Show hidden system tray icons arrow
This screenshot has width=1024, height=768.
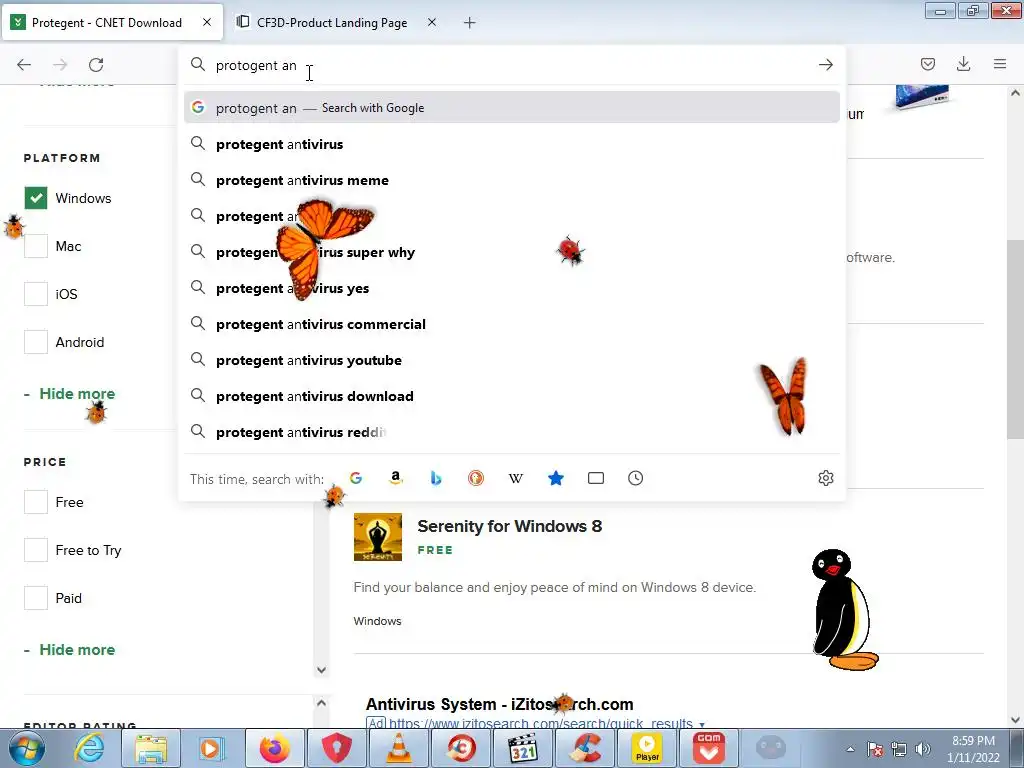click(x=850, y=749)
